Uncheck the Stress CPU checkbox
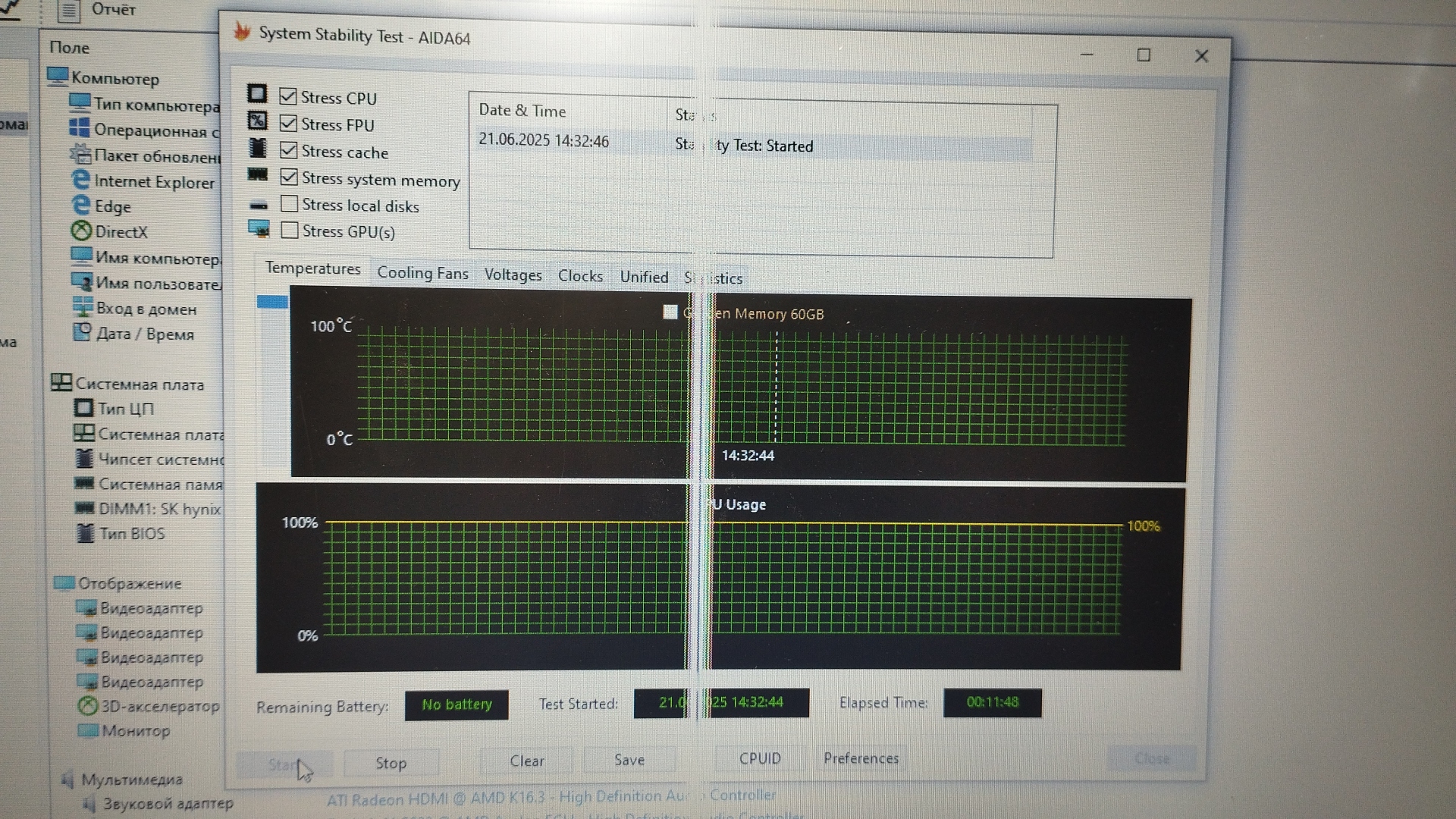 coord(288,96)
